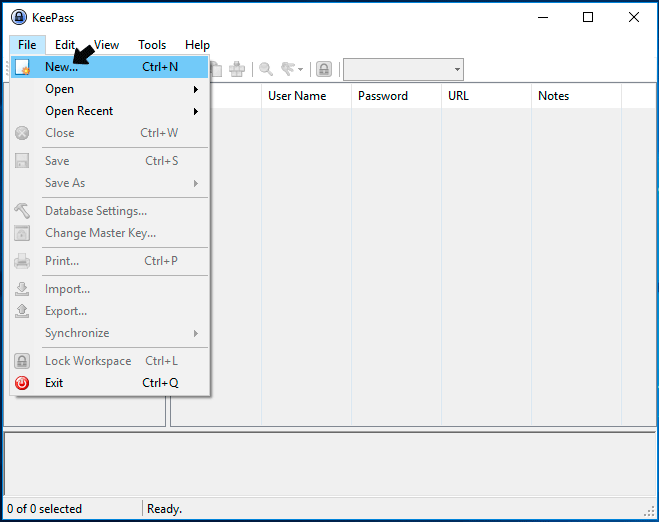Sort by the Password column header
The width and height of the screenshot is (659, 522).
[x=396, y=96]
